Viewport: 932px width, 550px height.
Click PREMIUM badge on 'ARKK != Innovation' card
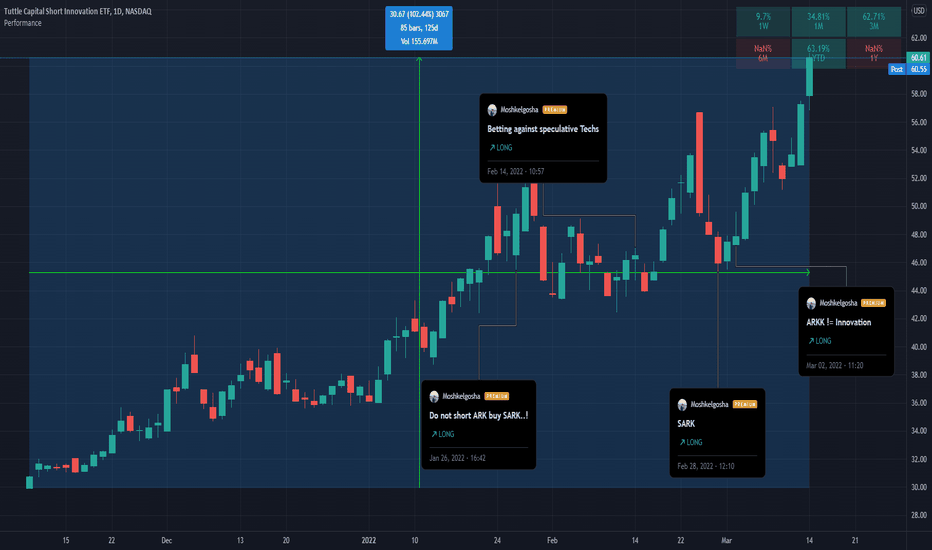[874, 303]
